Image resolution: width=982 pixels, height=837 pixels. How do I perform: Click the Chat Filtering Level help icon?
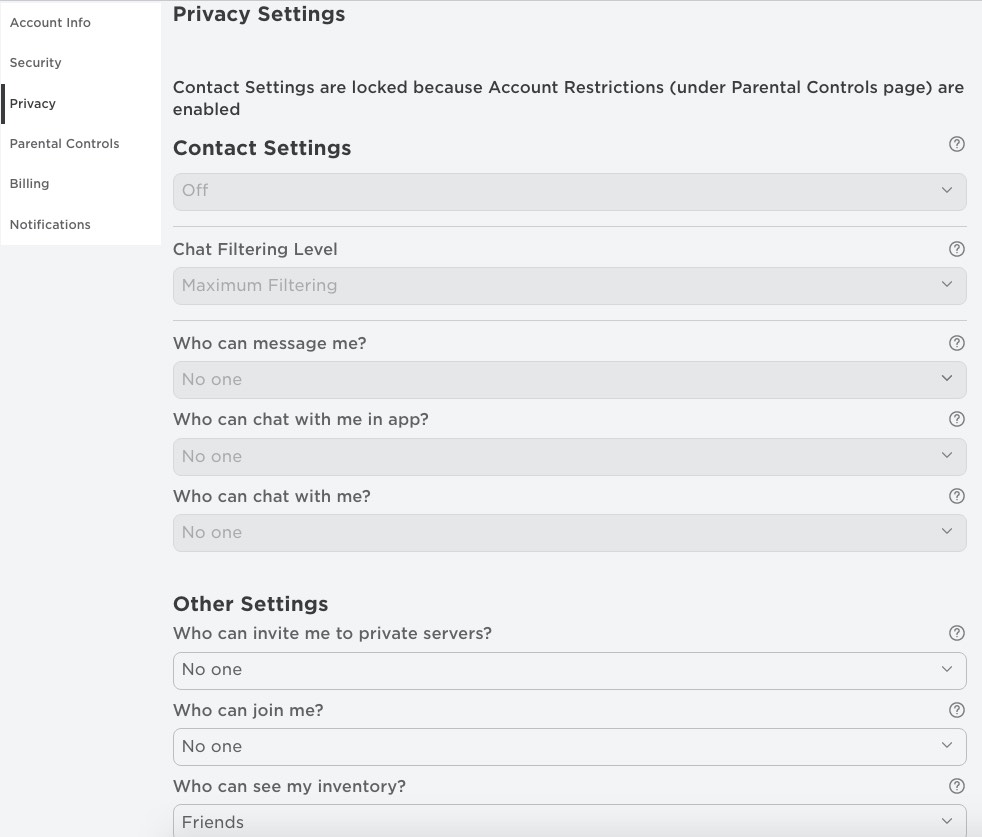[x=957, y=249]
